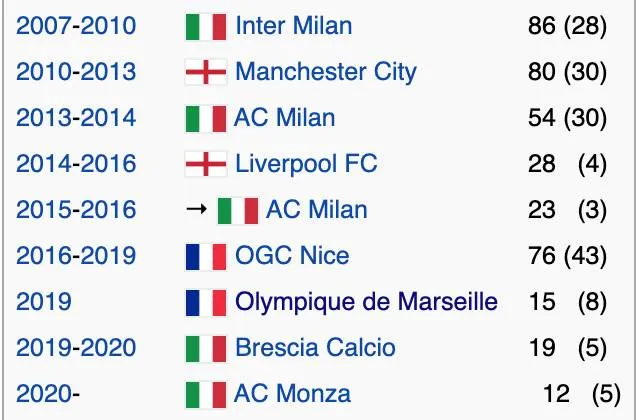The height and width of the screenshot is (420, 636).
Task: Open the Brescia Calcio link
Action: (315, 348)
